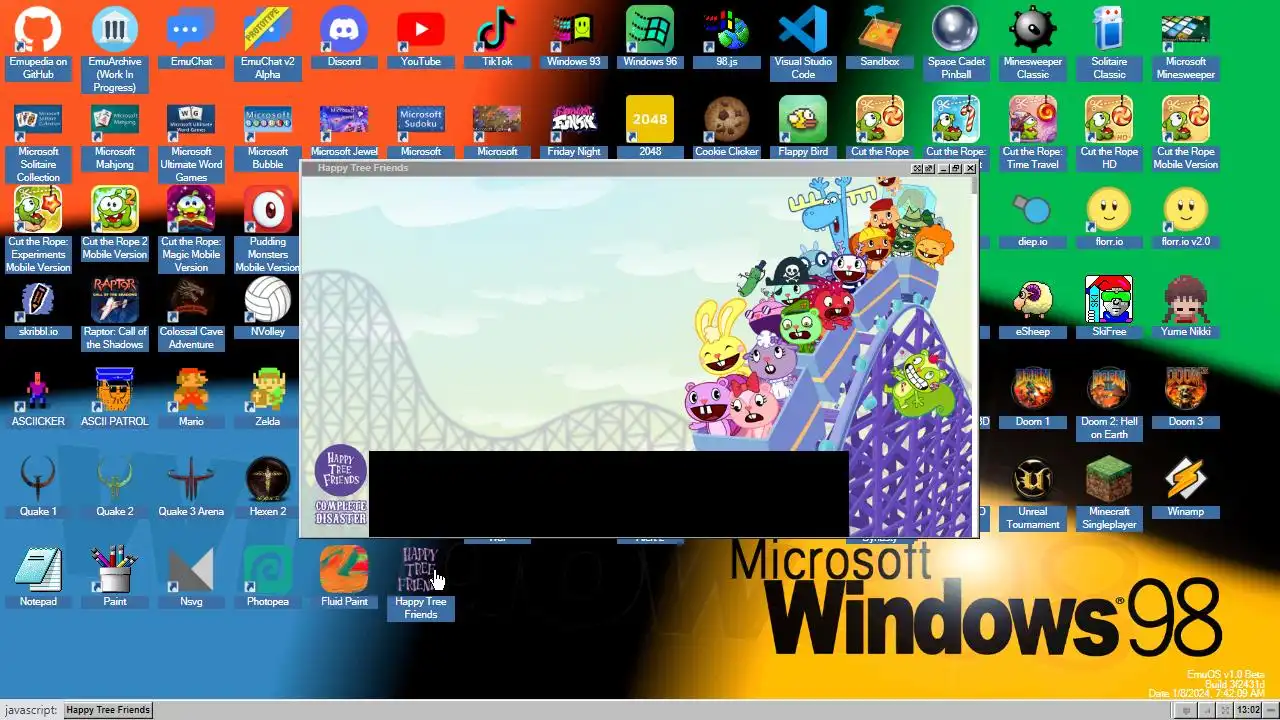Open Cut the Rope: Time Travel

tap(1033, 121)
